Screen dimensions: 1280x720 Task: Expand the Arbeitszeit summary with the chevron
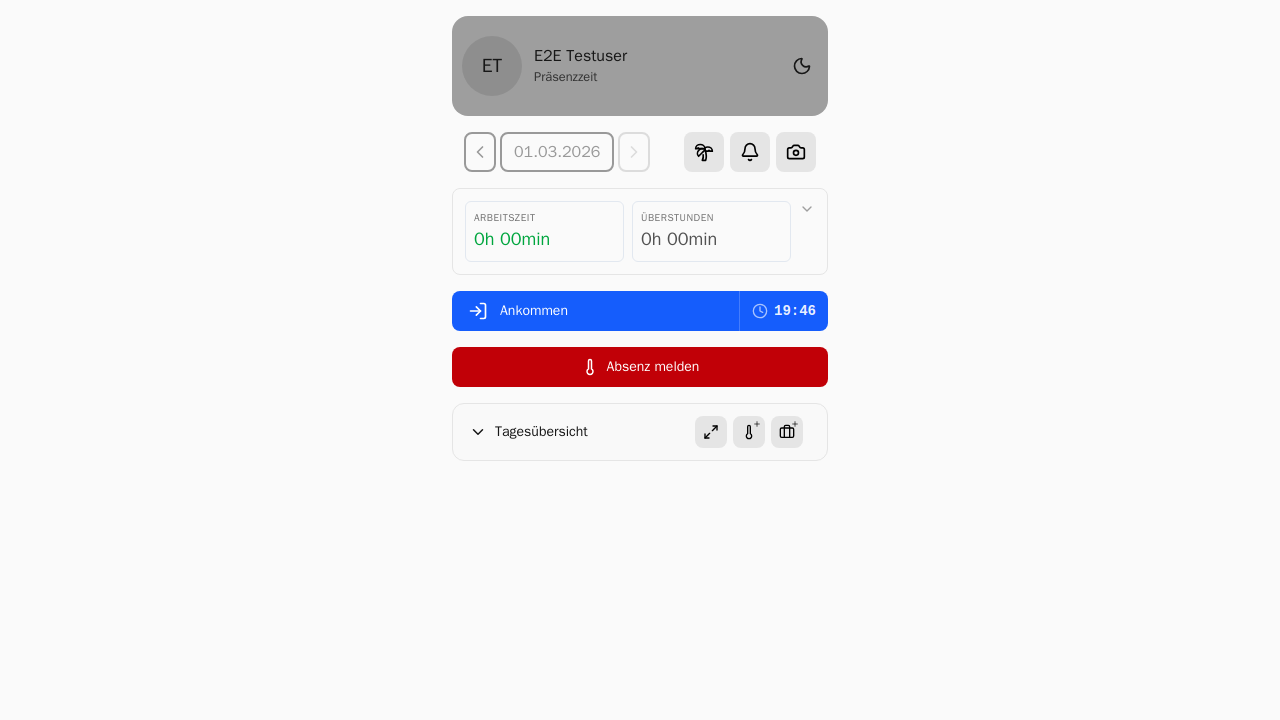[x=807, y=209]
